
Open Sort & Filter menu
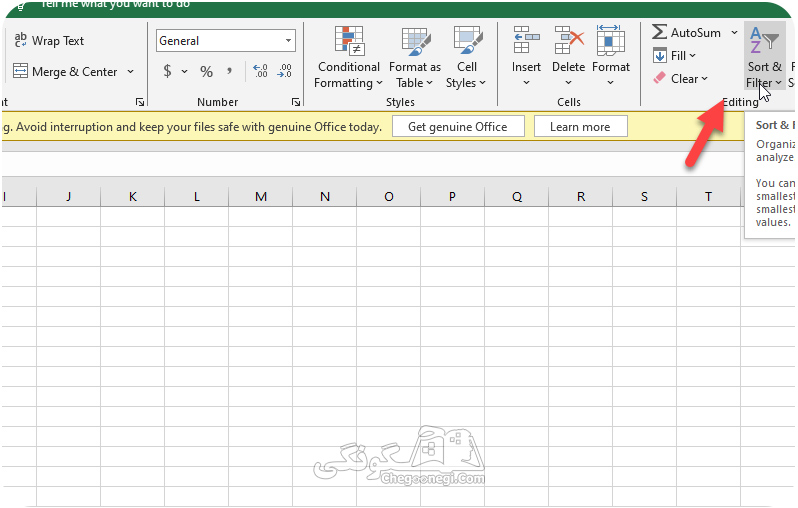tap(764, 56)
